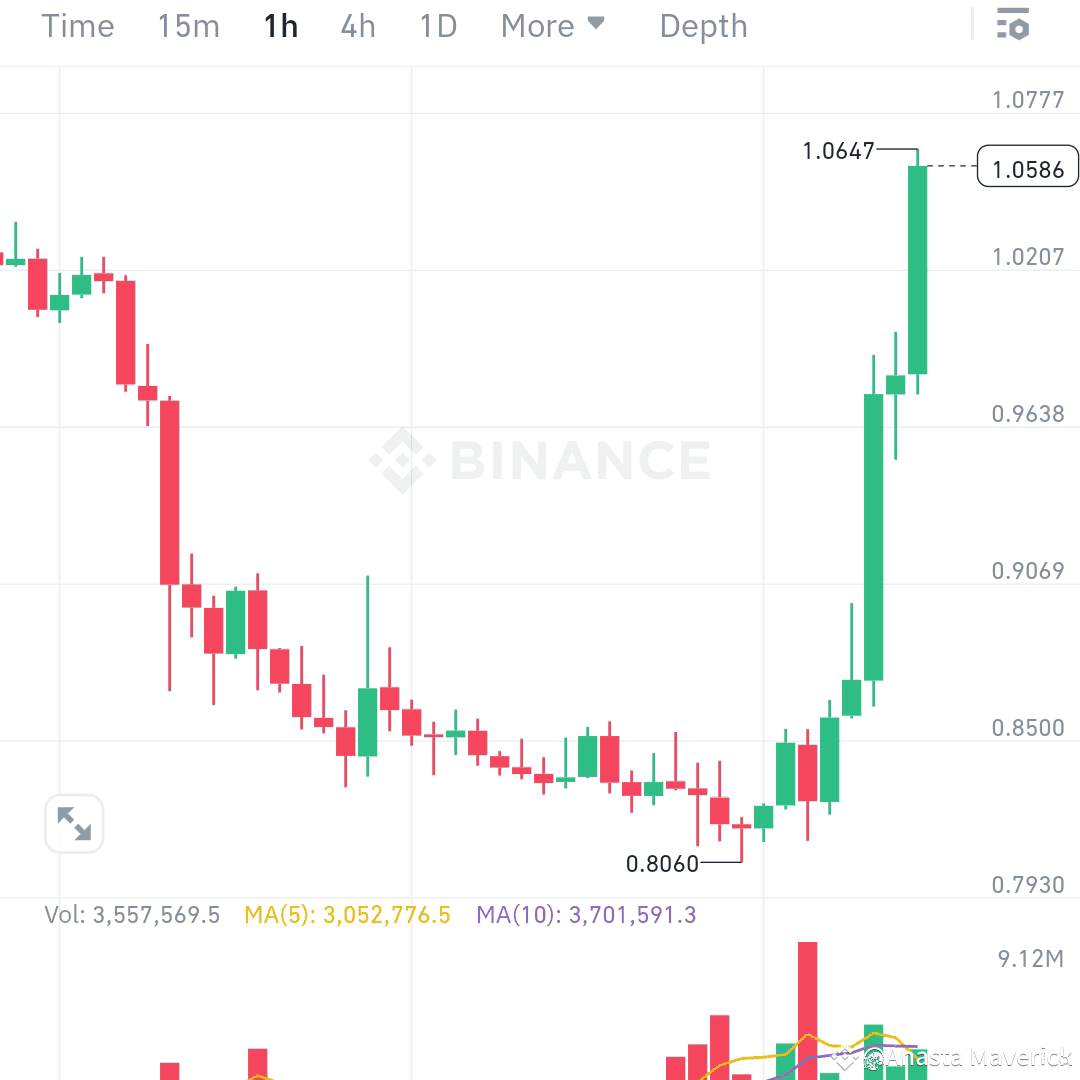Expand the More menu chevron
Screen dimensions: 1080x1080
point(597,27)
